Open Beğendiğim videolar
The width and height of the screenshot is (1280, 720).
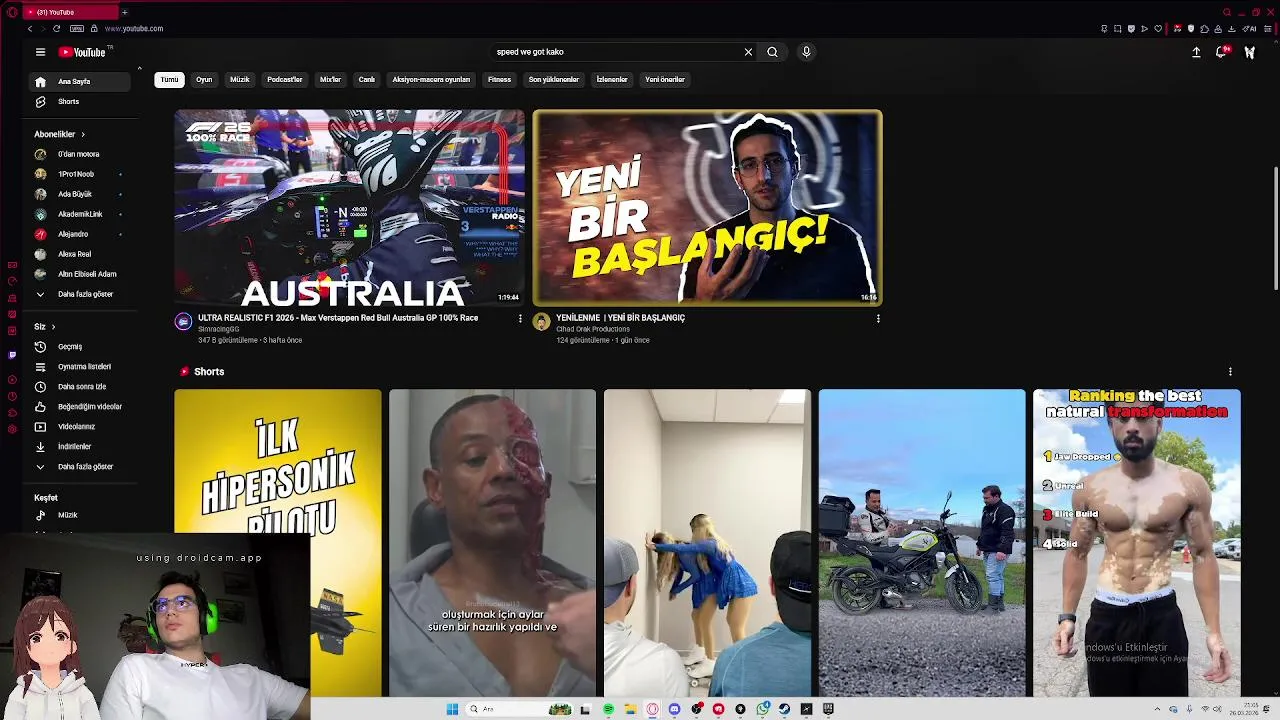79,407
